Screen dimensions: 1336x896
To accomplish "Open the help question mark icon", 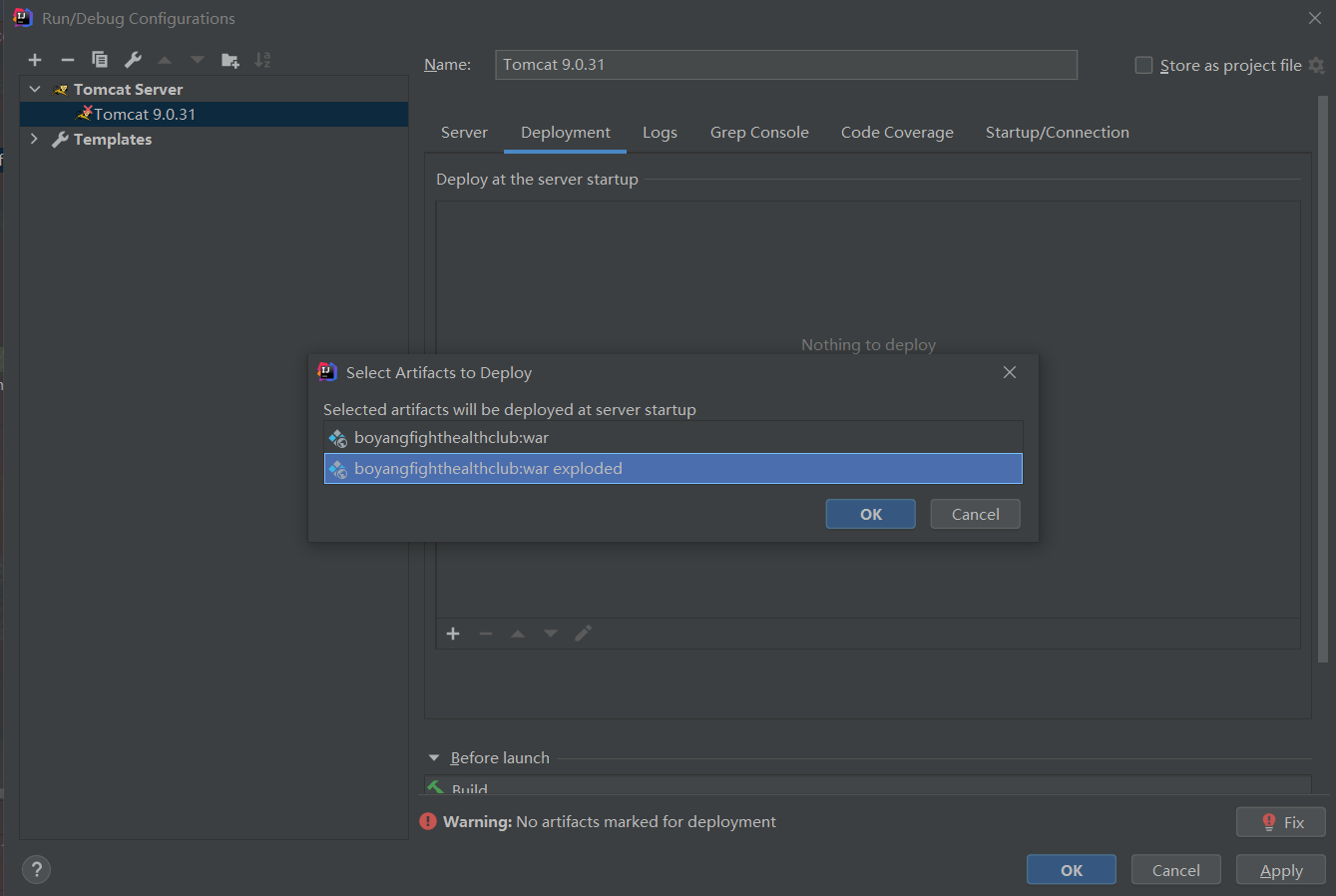I will [36, 869].
